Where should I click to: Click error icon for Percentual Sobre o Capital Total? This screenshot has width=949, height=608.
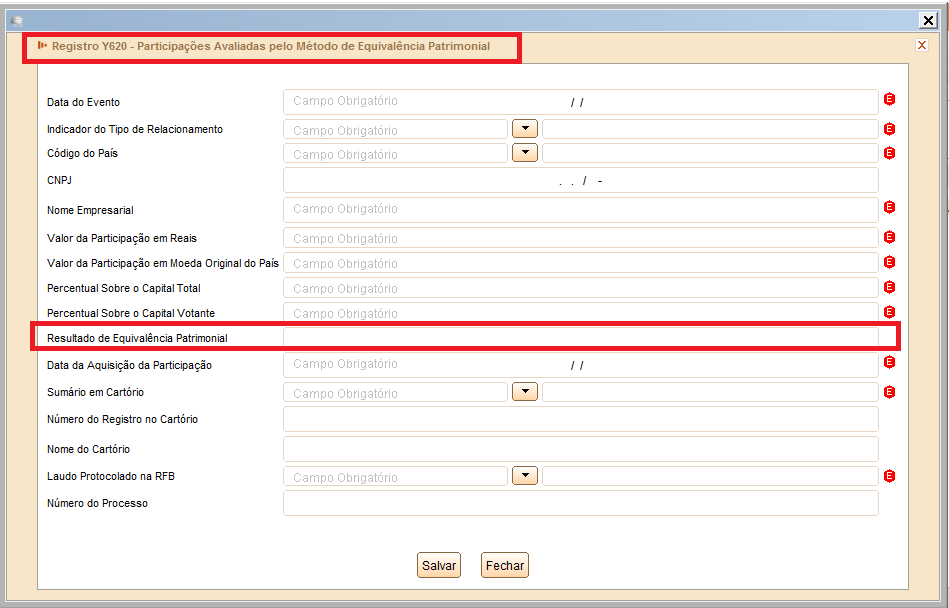(x=889, y=287)
